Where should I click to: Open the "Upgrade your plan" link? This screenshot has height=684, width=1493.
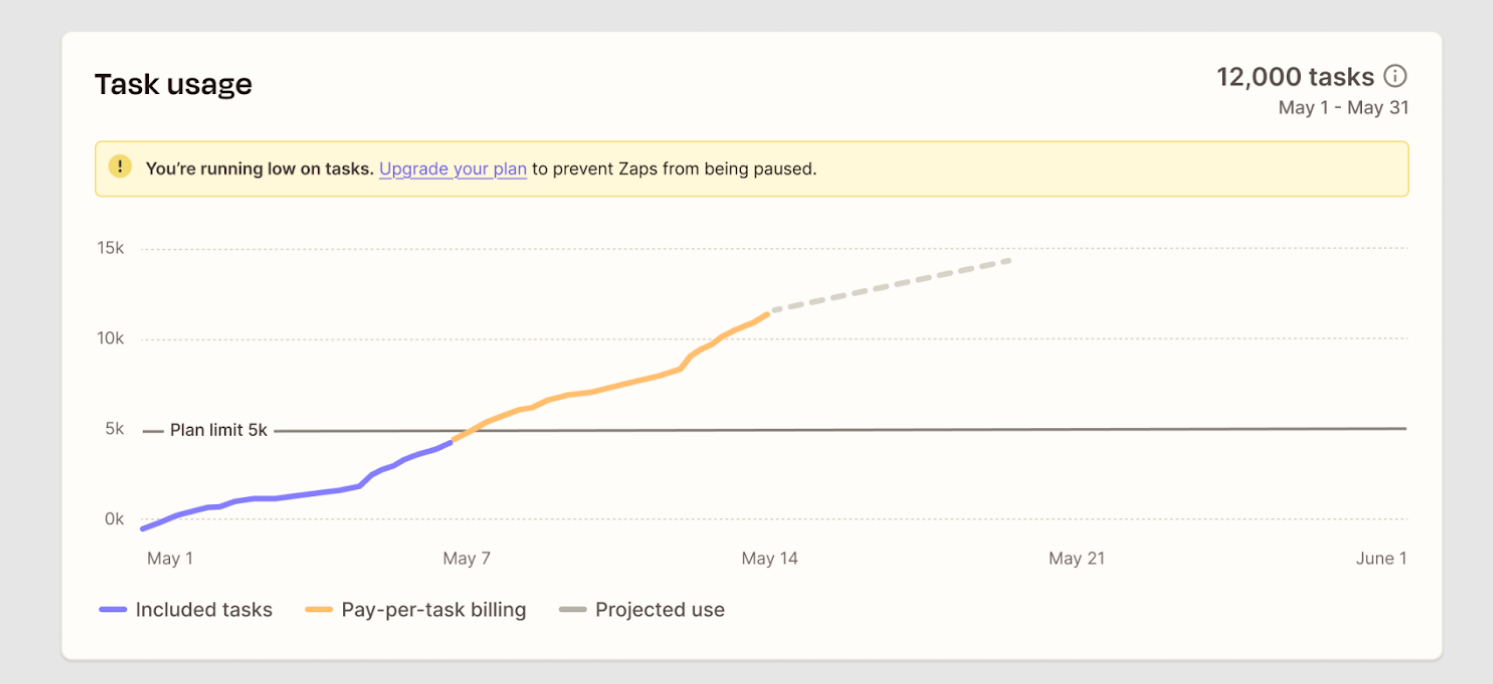coord(452,168)
